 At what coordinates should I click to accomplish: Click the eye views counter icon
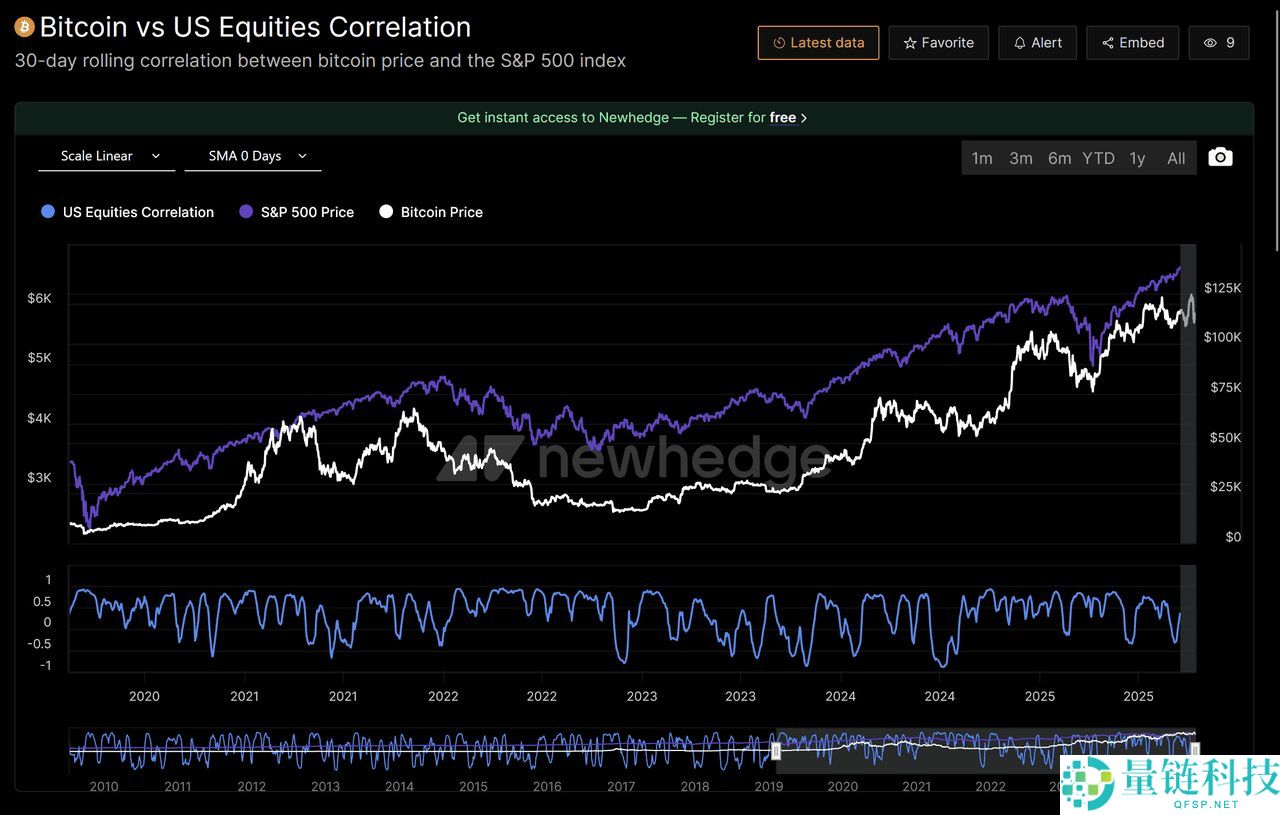(x=1210, y=43)
